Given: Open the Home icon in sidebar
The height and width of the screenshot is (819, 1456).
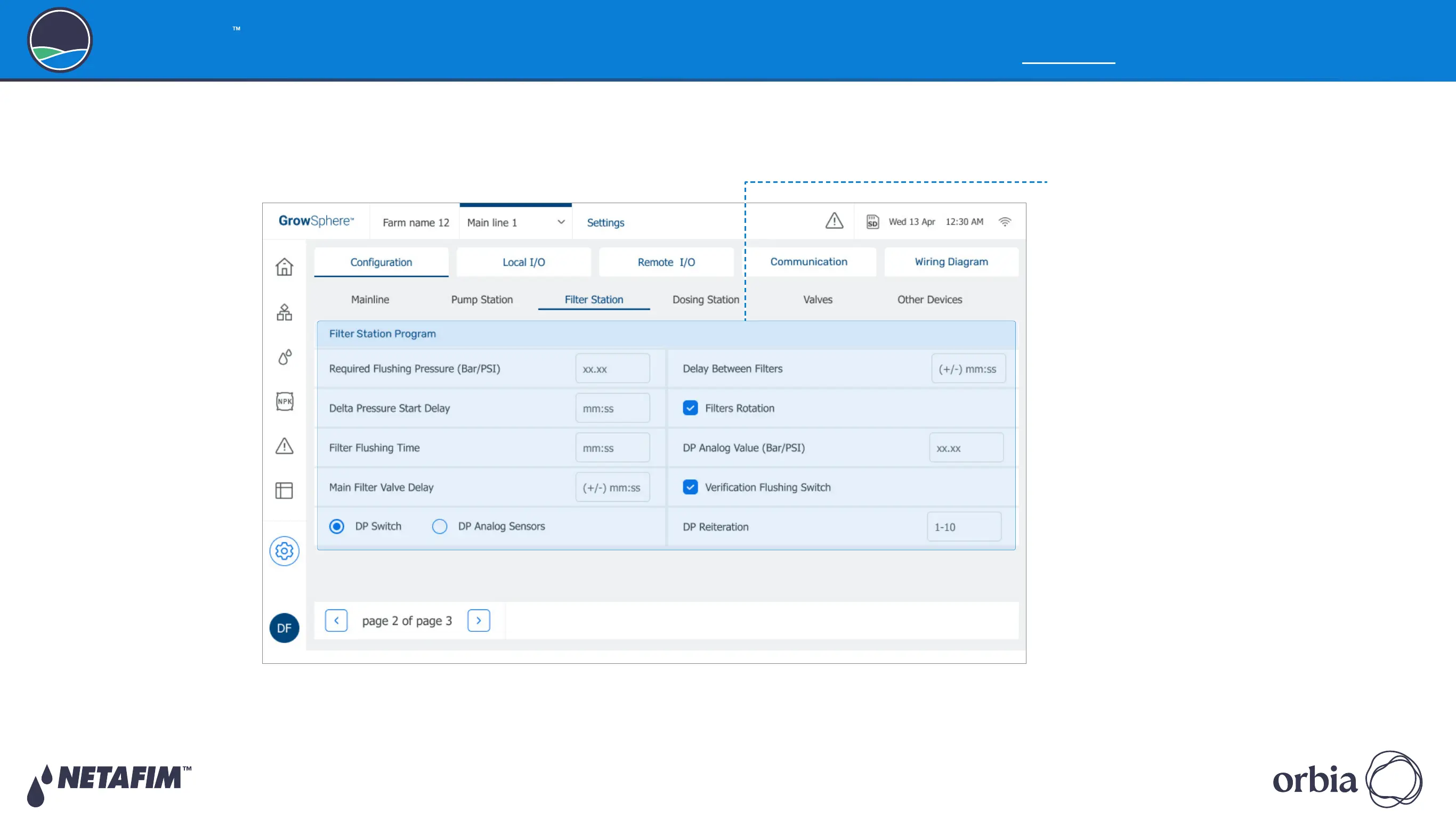Looking at the screenshot, I should pyautogui.click(x=284, y=267).
